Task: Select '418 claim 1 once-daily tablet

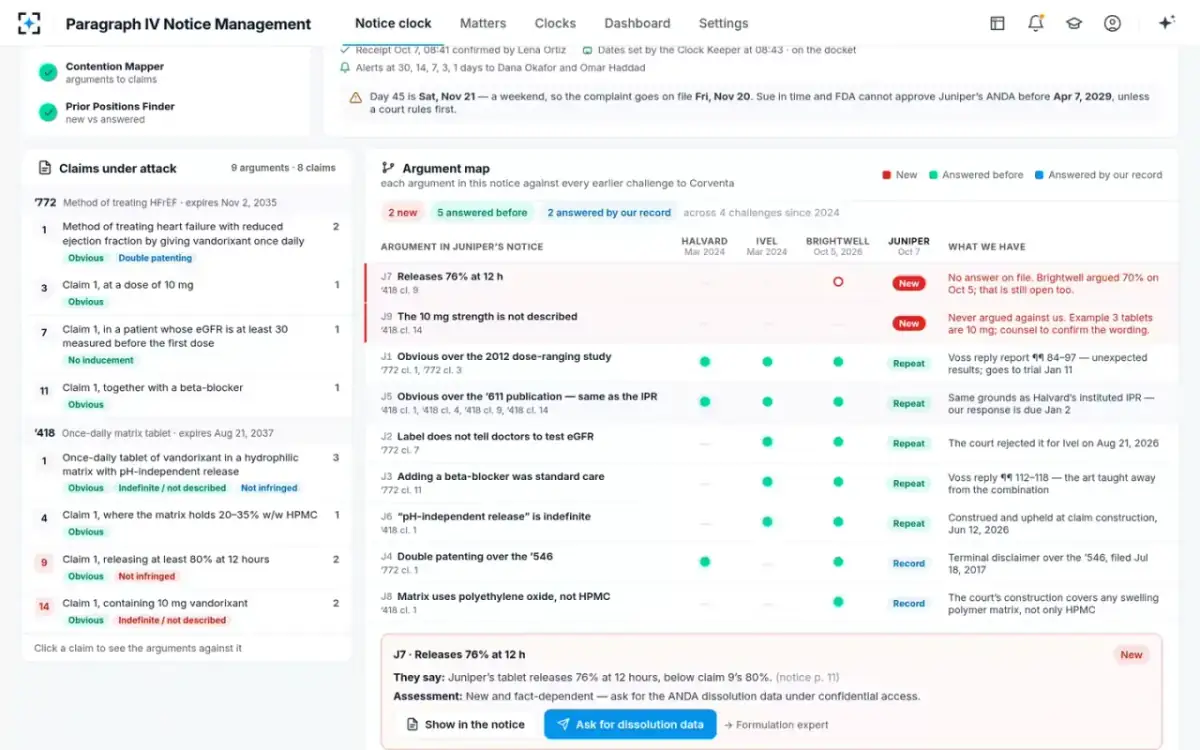Action: pos(187,472)
